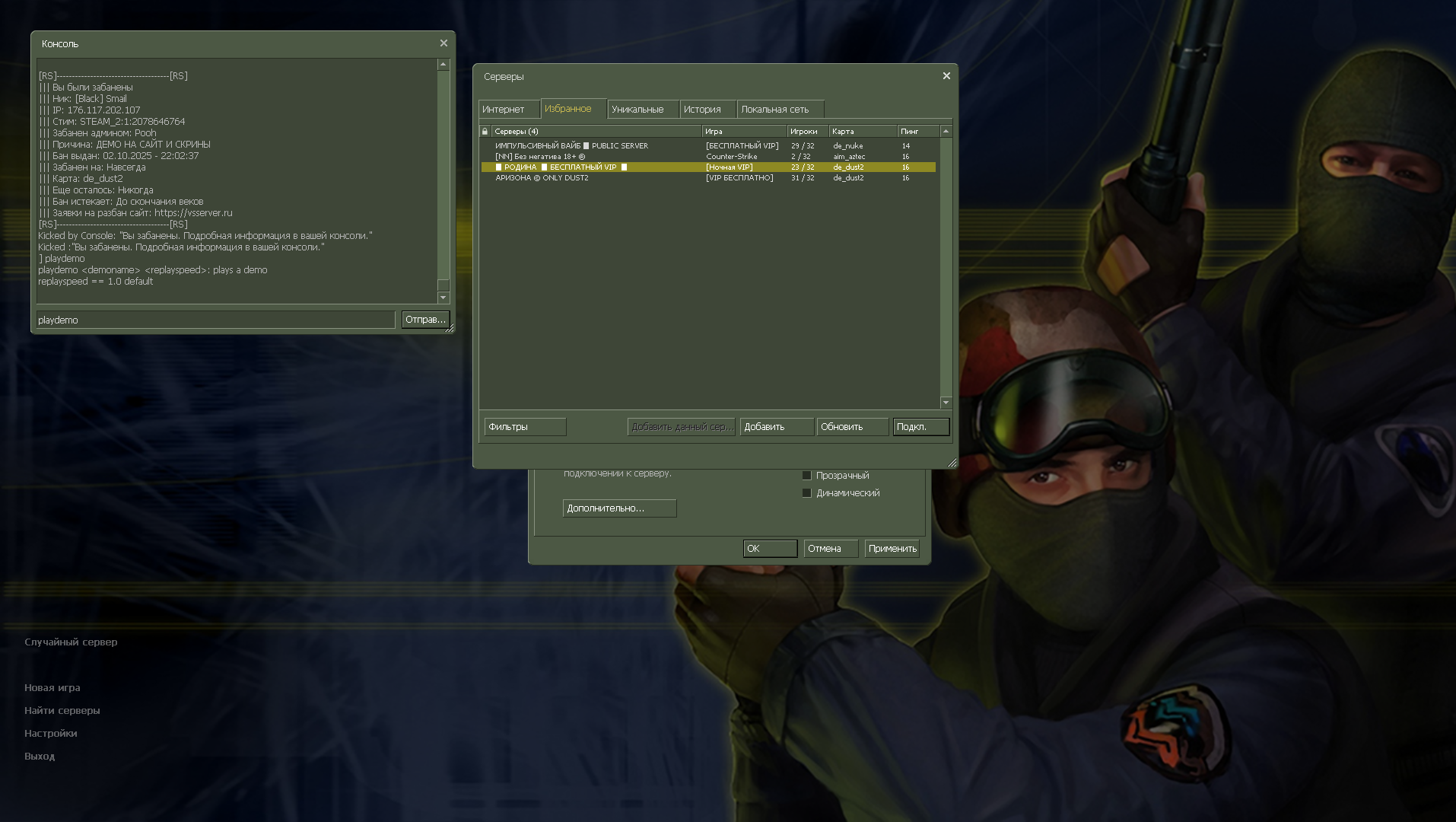Sort the list by Игроки column
1456x822 pixels.
(806, 132)
